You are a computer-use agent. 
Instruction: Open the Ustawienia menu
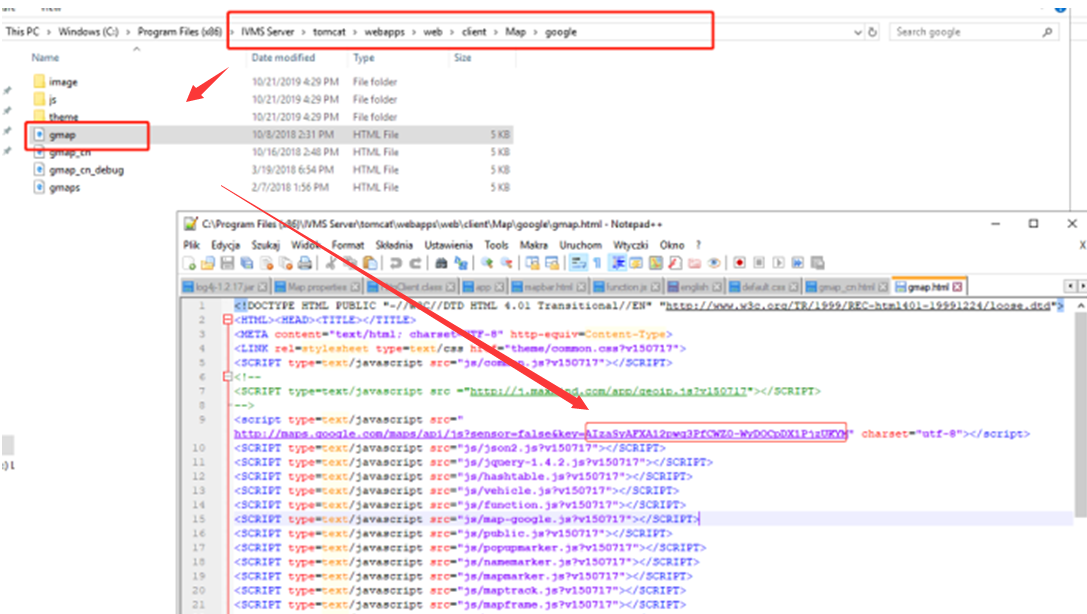click(449, 245)
